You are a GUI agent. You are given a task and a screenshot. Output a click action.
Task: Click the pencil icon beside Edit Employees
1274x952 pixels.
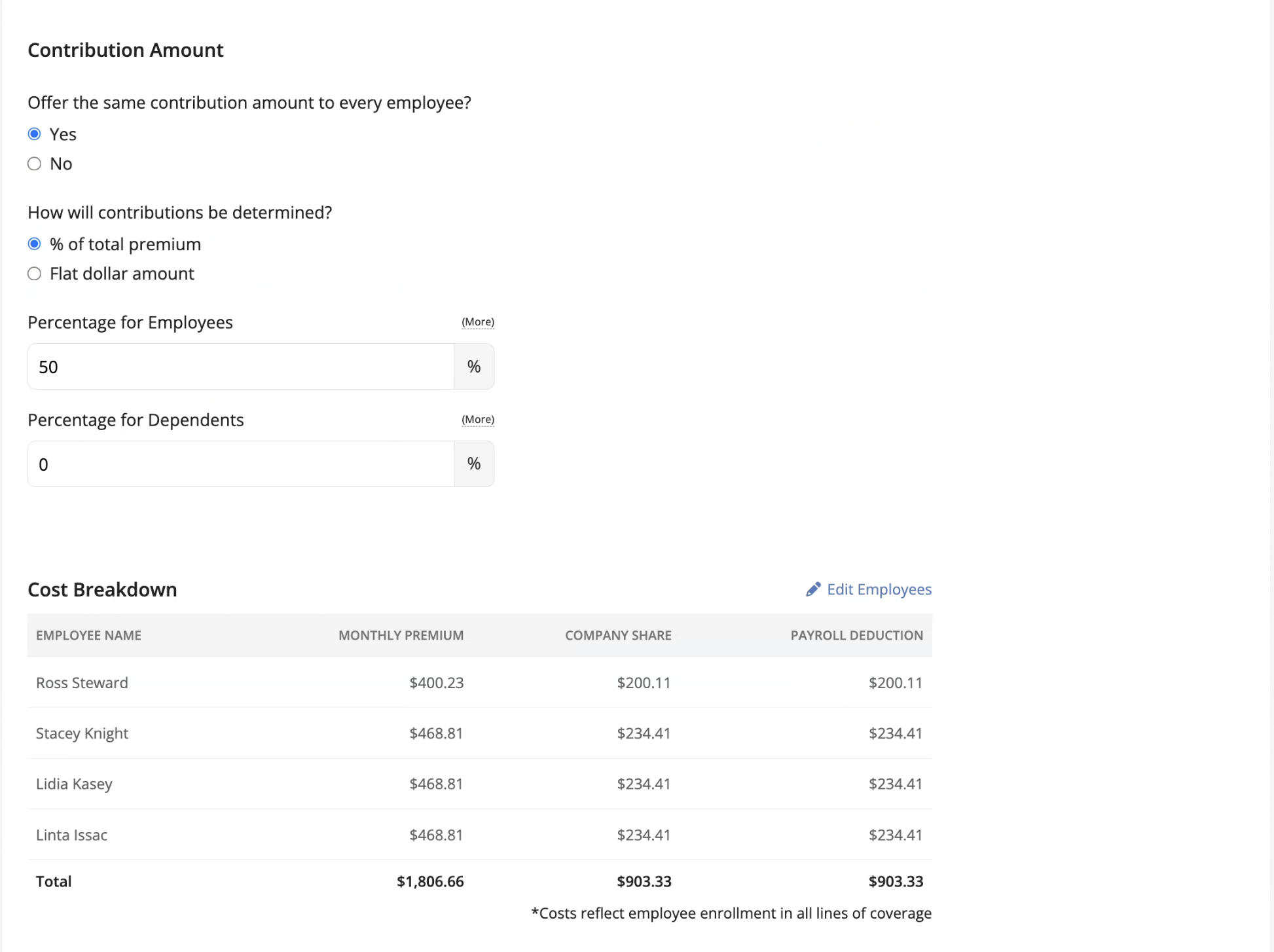pyautogui.click(x=813, y=590)
